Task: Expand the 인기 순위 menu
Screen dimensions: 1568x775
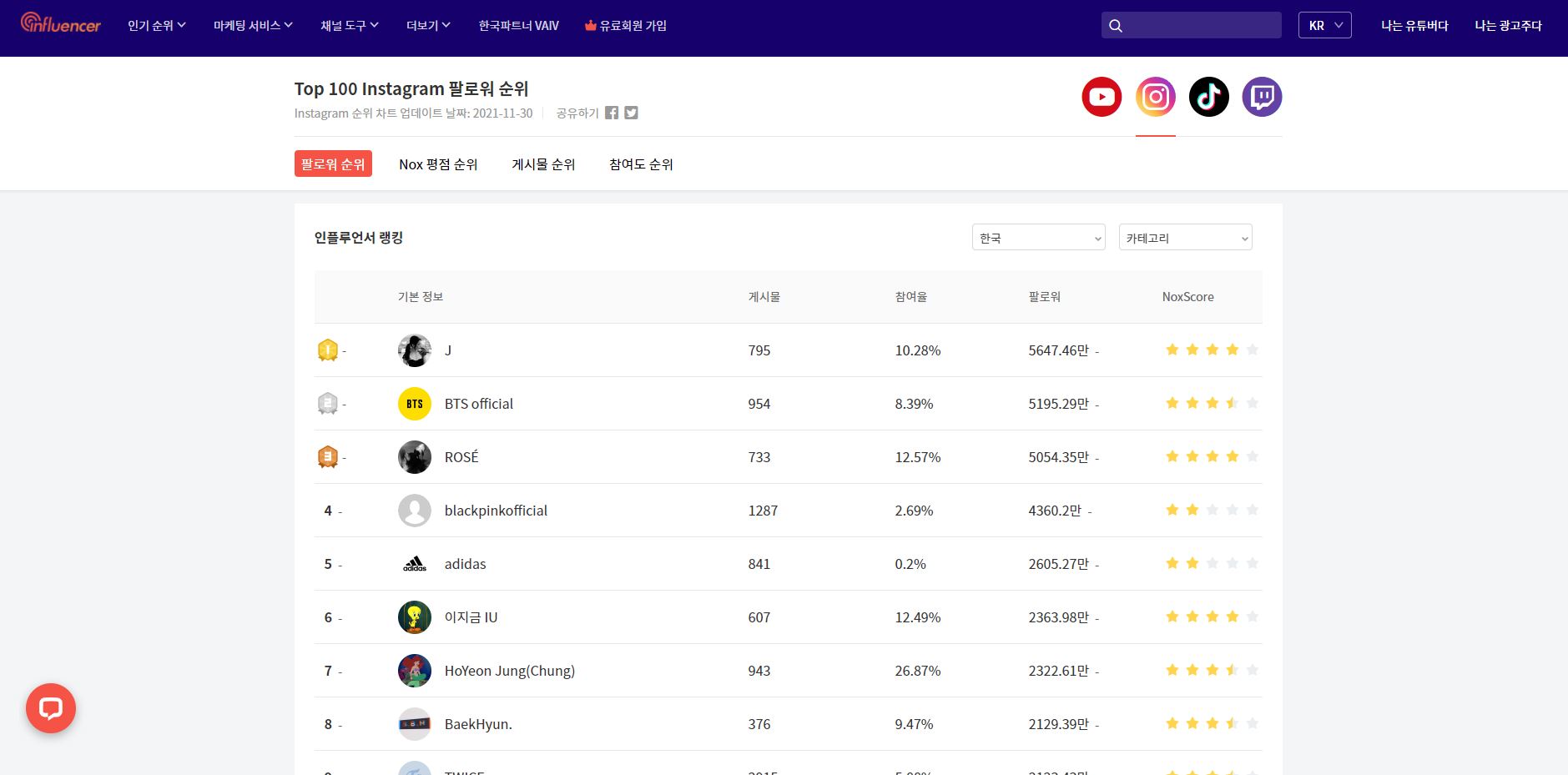Action: [156, 26]
